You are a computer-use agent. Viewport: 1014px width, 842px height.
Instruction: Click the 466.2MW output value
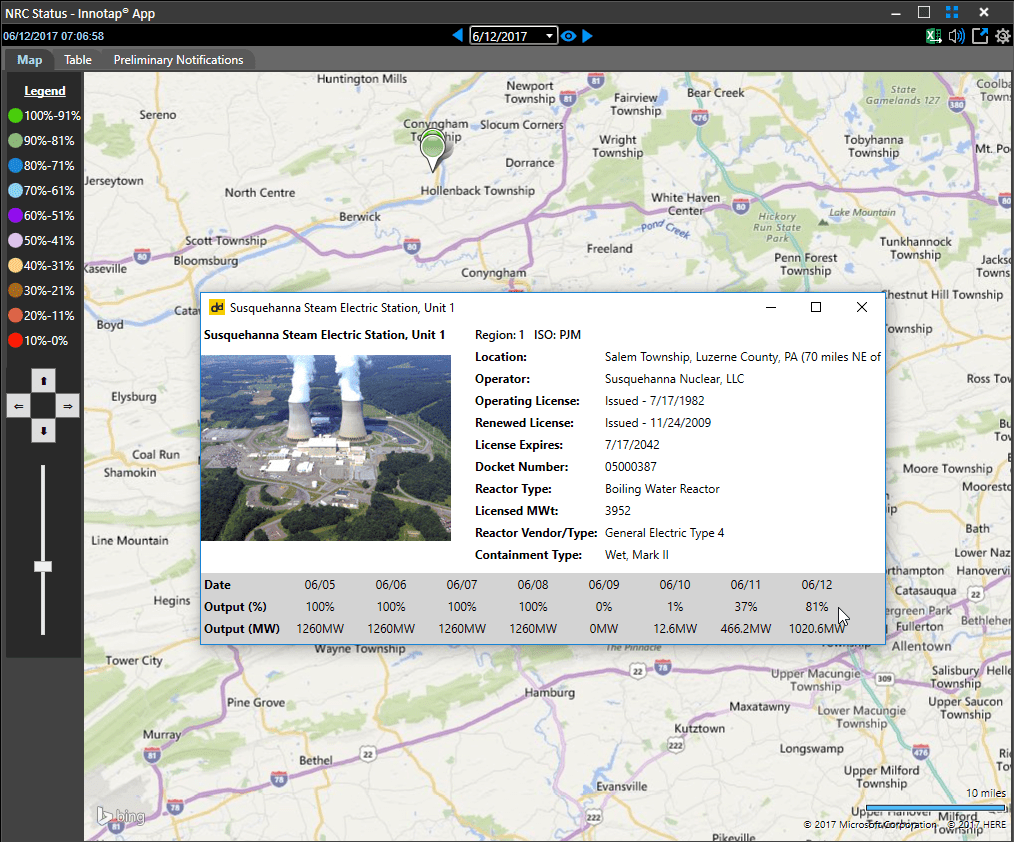[x=746, y=629]
